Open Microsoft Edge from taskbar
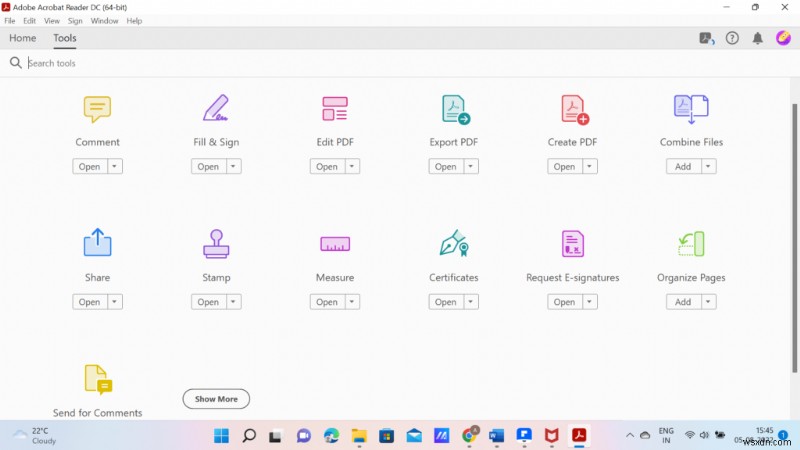 click(332, 436)
